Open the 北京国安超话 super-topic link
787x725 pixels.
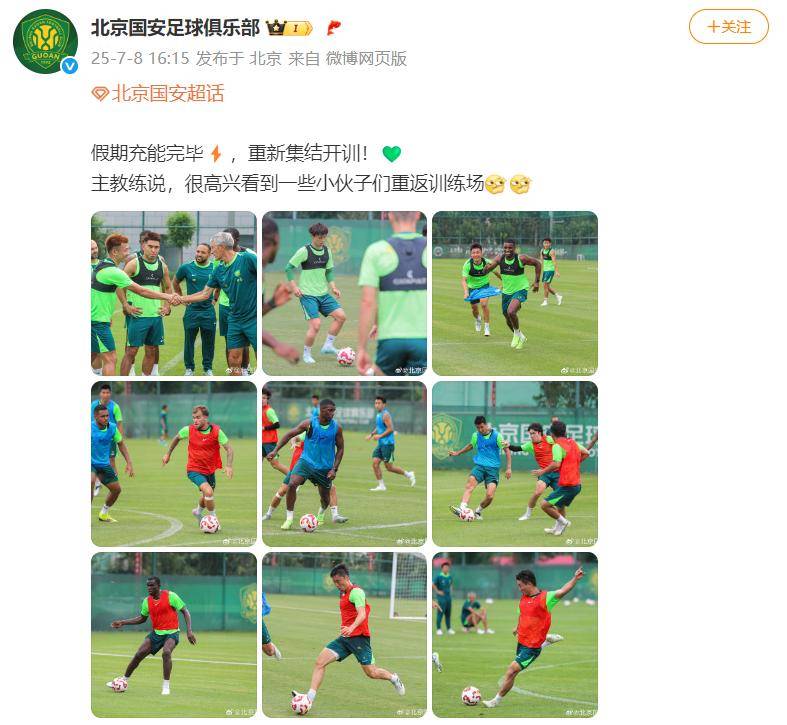coord(168,94)
